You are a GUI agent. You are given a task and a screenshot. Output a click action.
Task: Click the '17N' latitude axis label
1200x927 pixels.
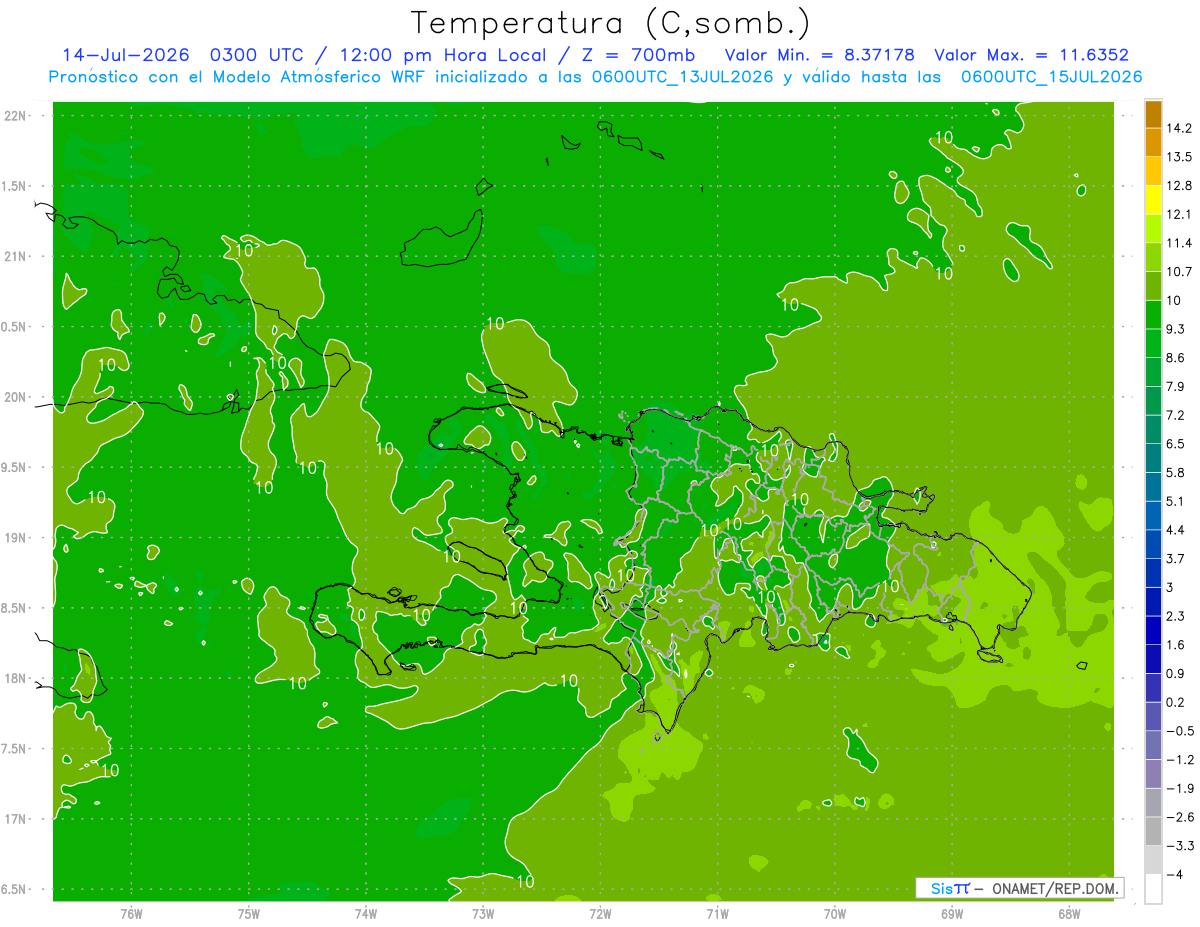pos(16,819)
